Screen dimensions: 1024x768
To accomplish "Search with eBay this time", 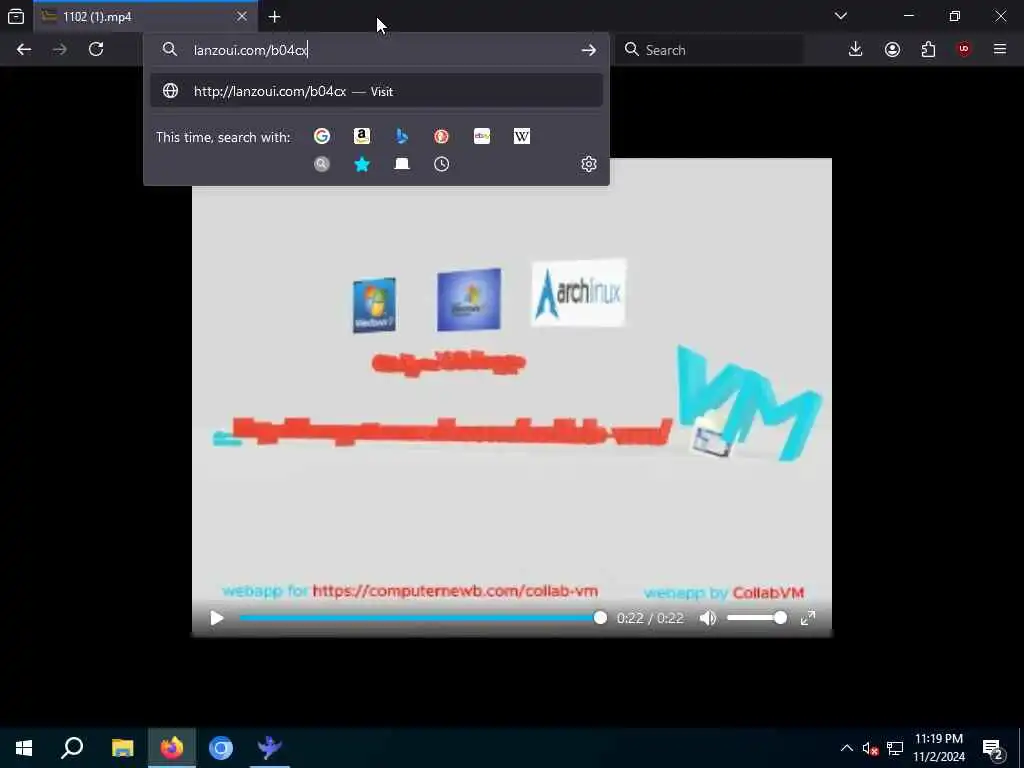I will (482, 136).
